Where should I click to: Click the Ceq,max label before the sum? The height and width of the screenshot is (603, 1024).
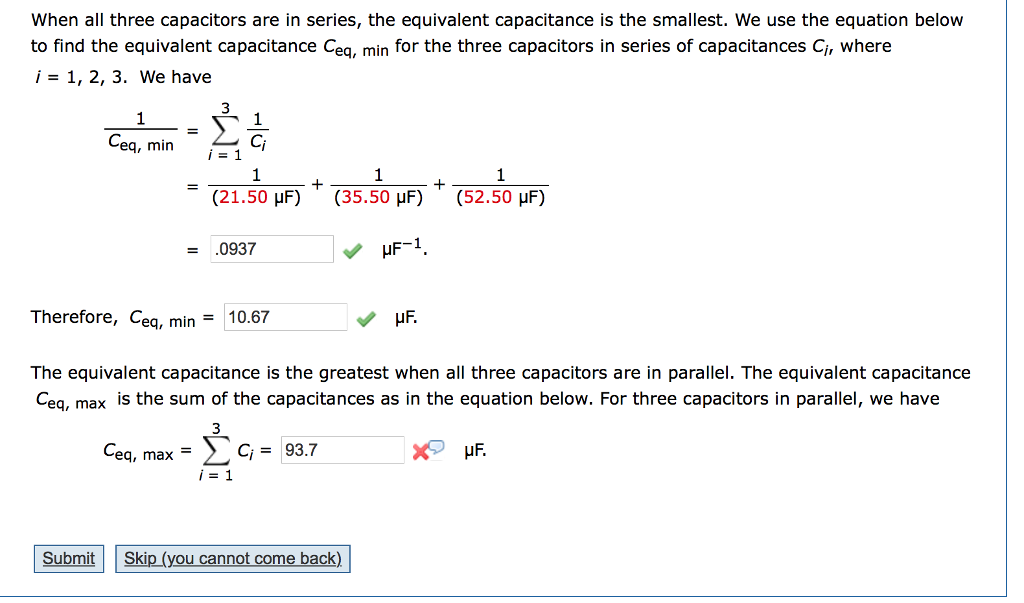pyautogui.click(x=138, y=450)
